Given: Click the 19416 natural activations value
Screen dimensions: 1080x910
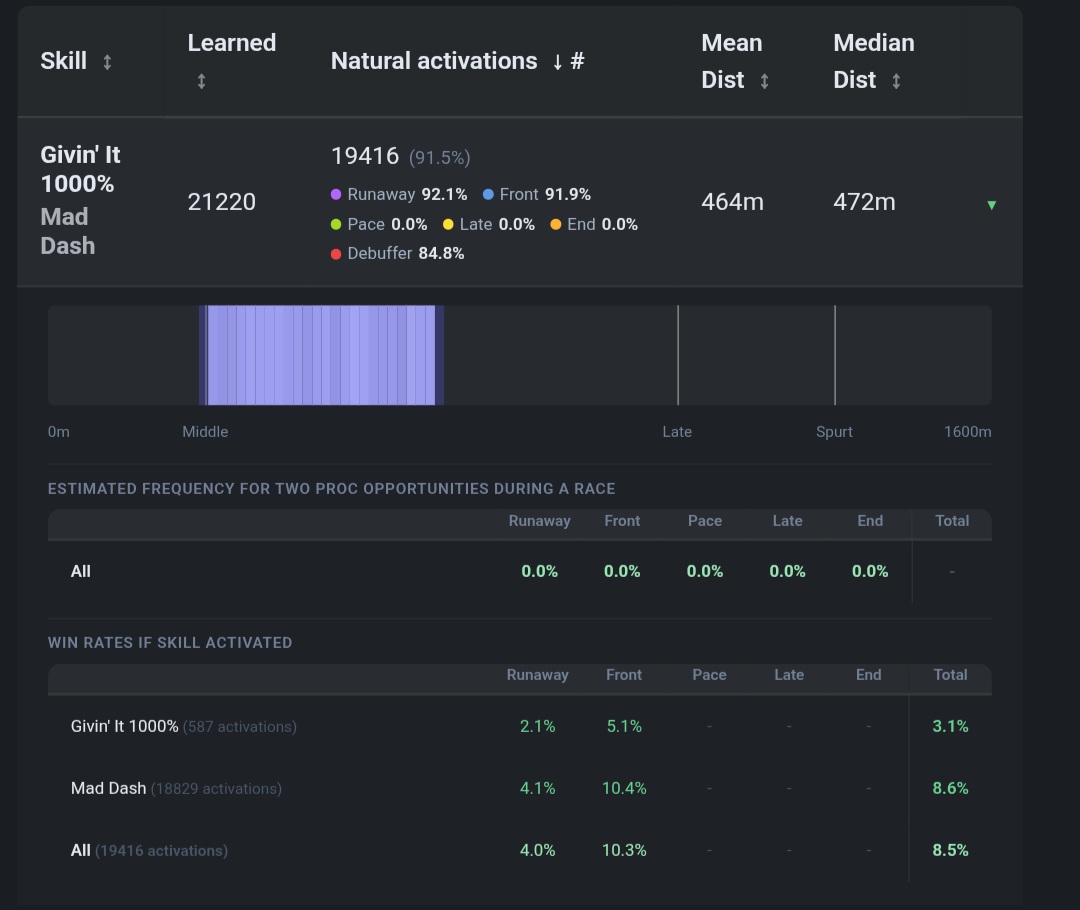Looking at the screenshot, I should [365, 156].
